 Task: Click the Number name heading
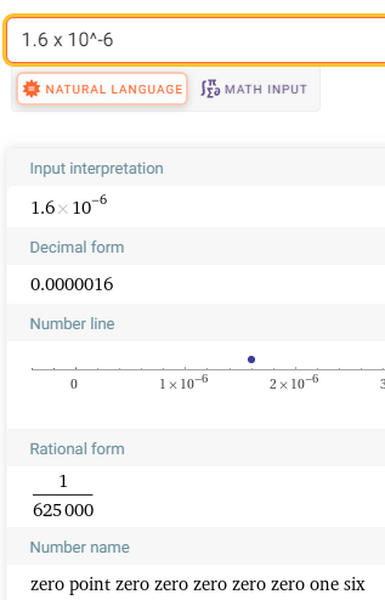pyautogui.click(x=80, y=547)
